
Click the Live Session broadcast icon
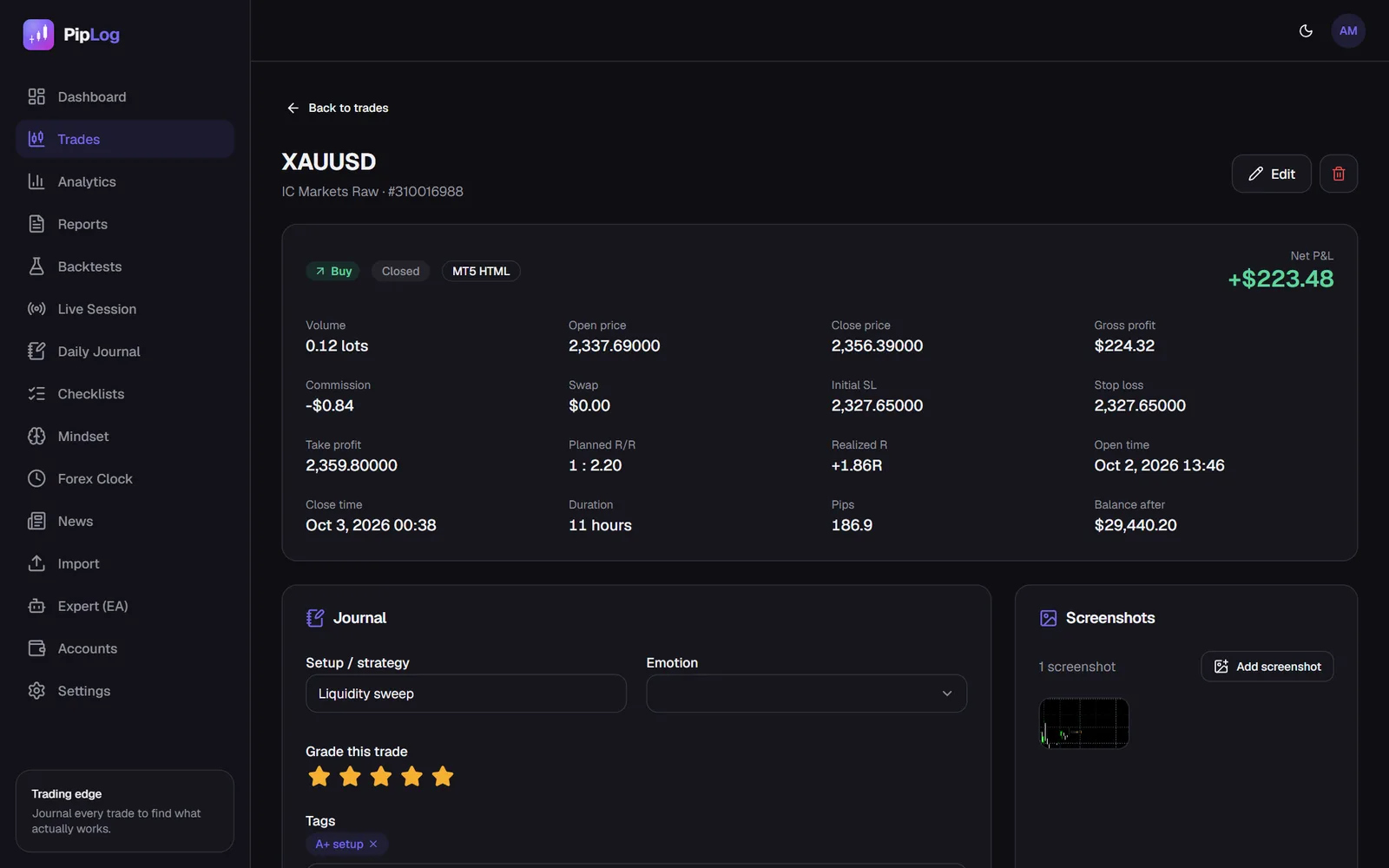(x=36, y=309)
